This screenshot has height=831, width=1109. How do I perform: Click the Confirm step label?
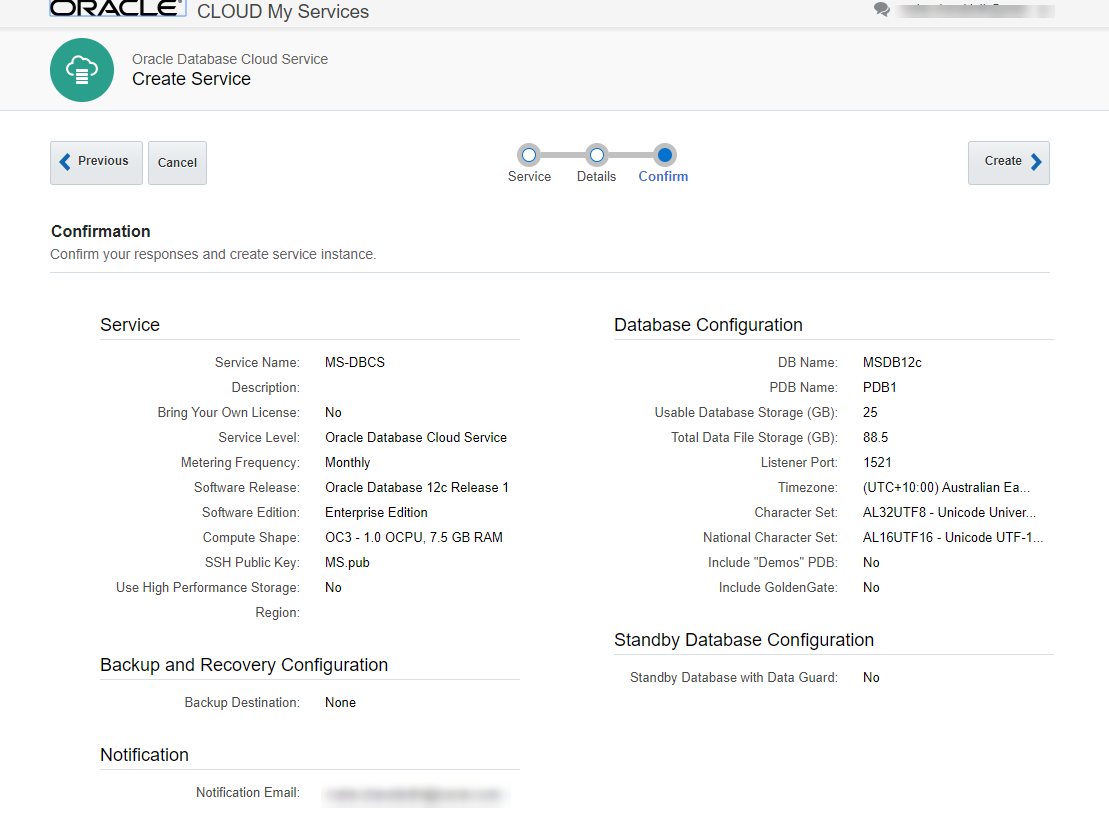pos(663,176)
